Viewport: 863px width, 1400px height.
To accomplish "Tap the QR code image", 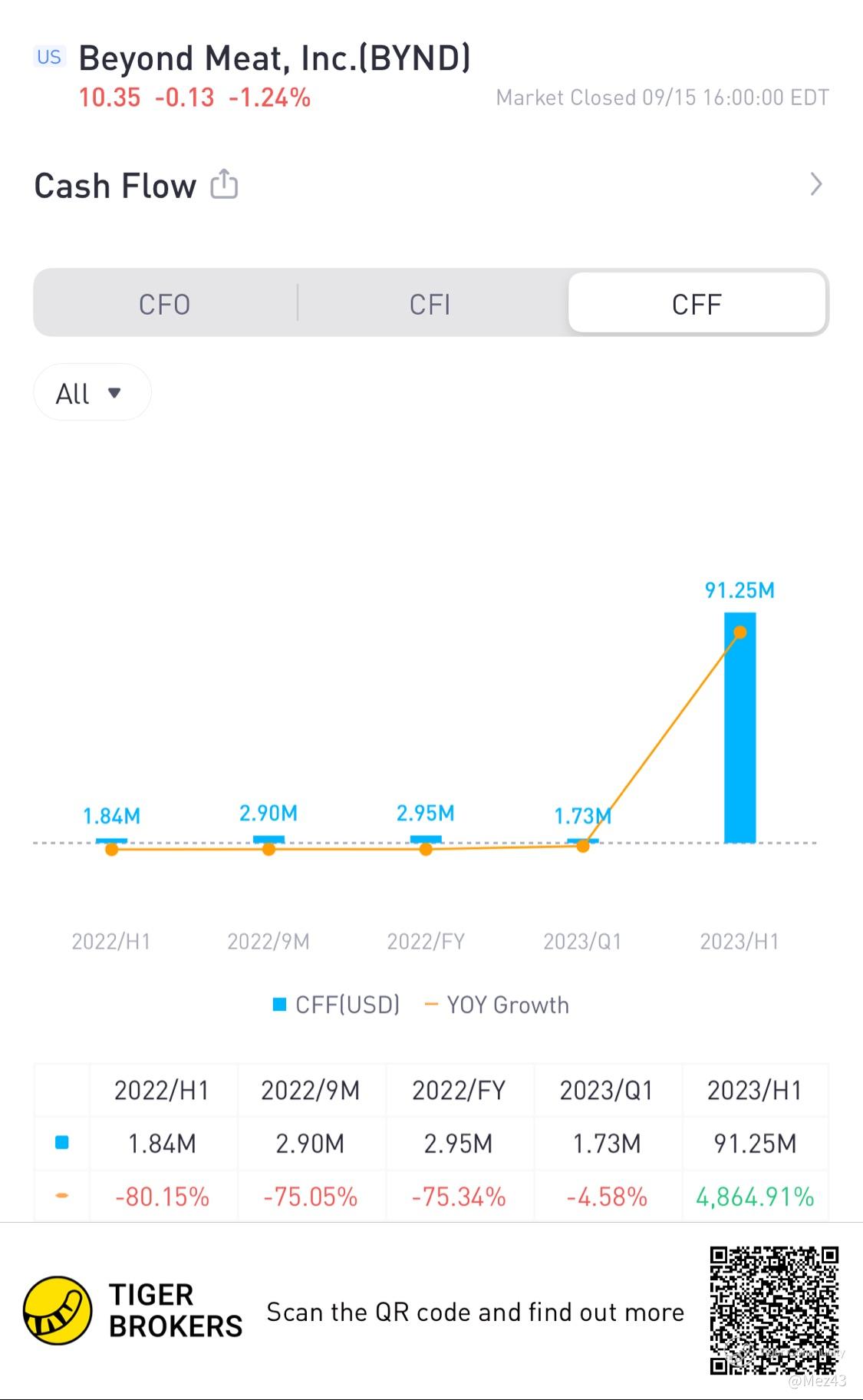I will (774, 1310).
